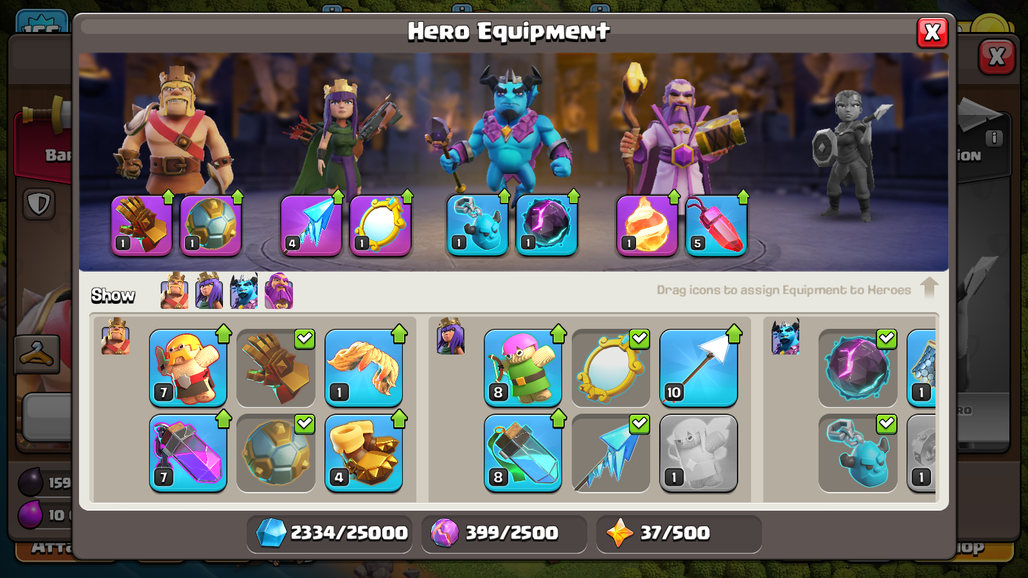The image size is (1028, 578).
Task: Select Spiky Ball gold boots equipment level 4
Action: pos(364,453)
